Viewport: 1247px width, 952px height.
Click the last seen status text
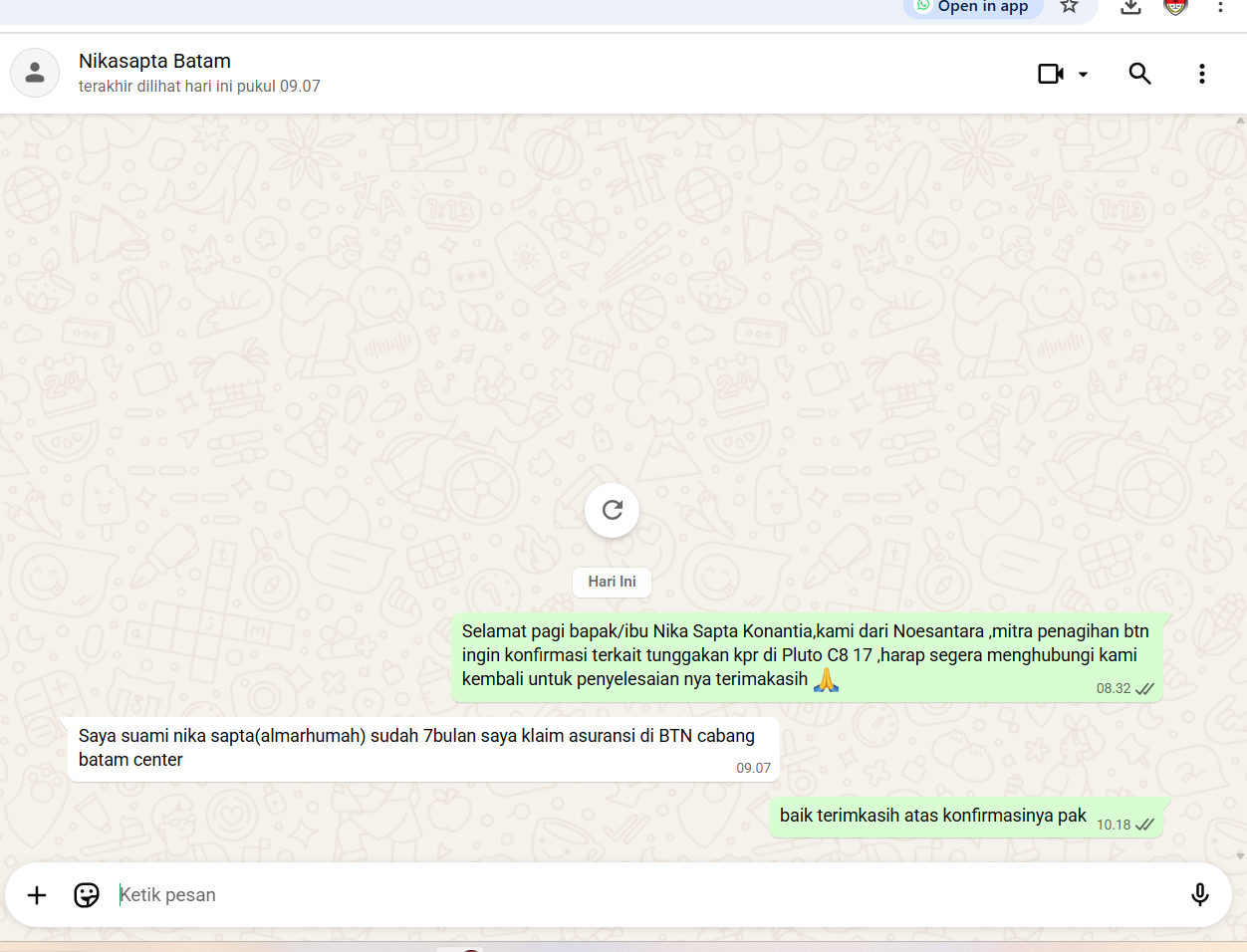coord(199,87)
